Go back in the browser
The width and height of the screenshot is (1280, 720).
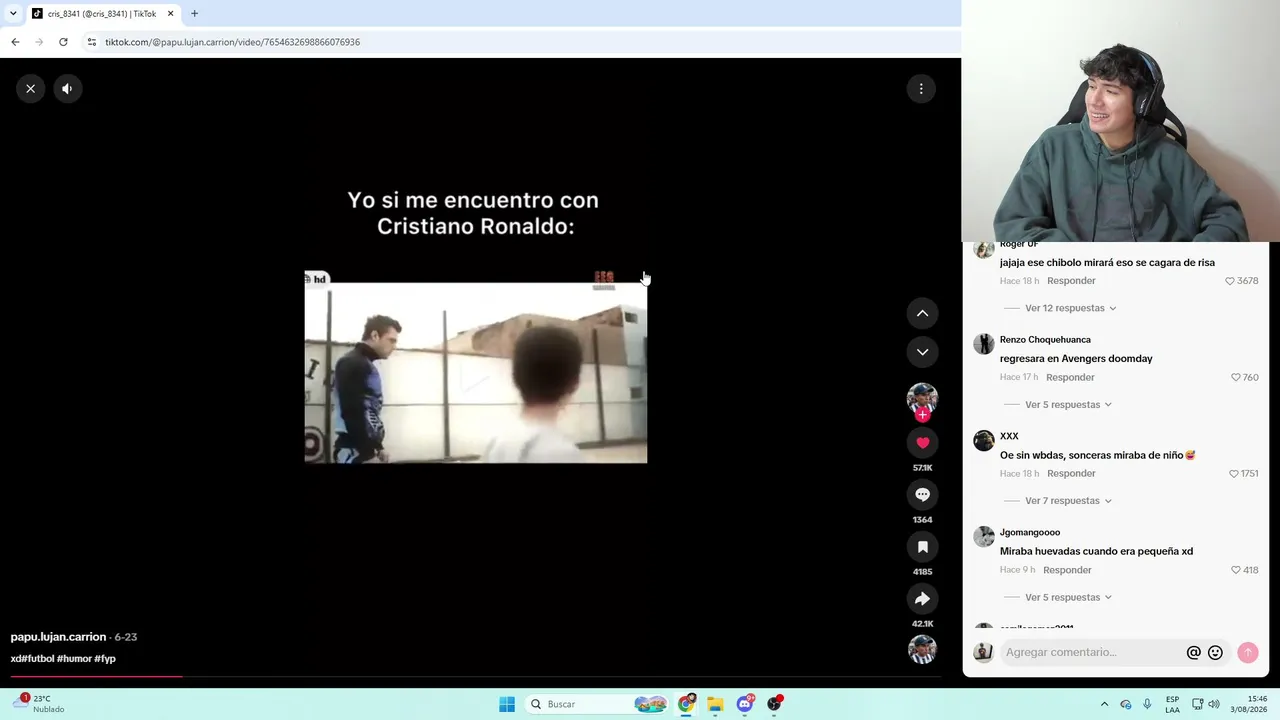pos(15,42)
